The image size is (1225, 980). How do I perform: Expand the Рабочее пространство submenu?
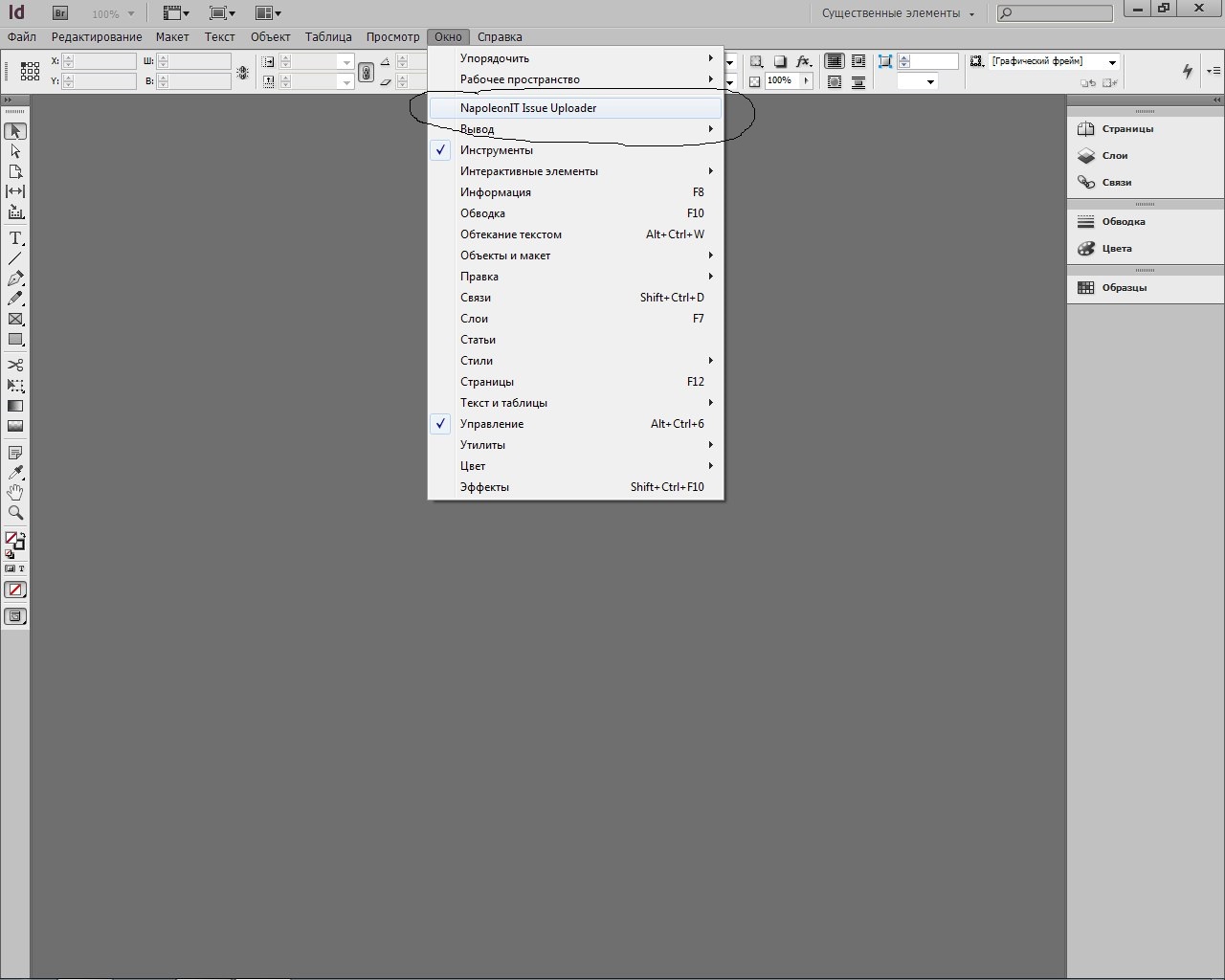tap(575, 79)
